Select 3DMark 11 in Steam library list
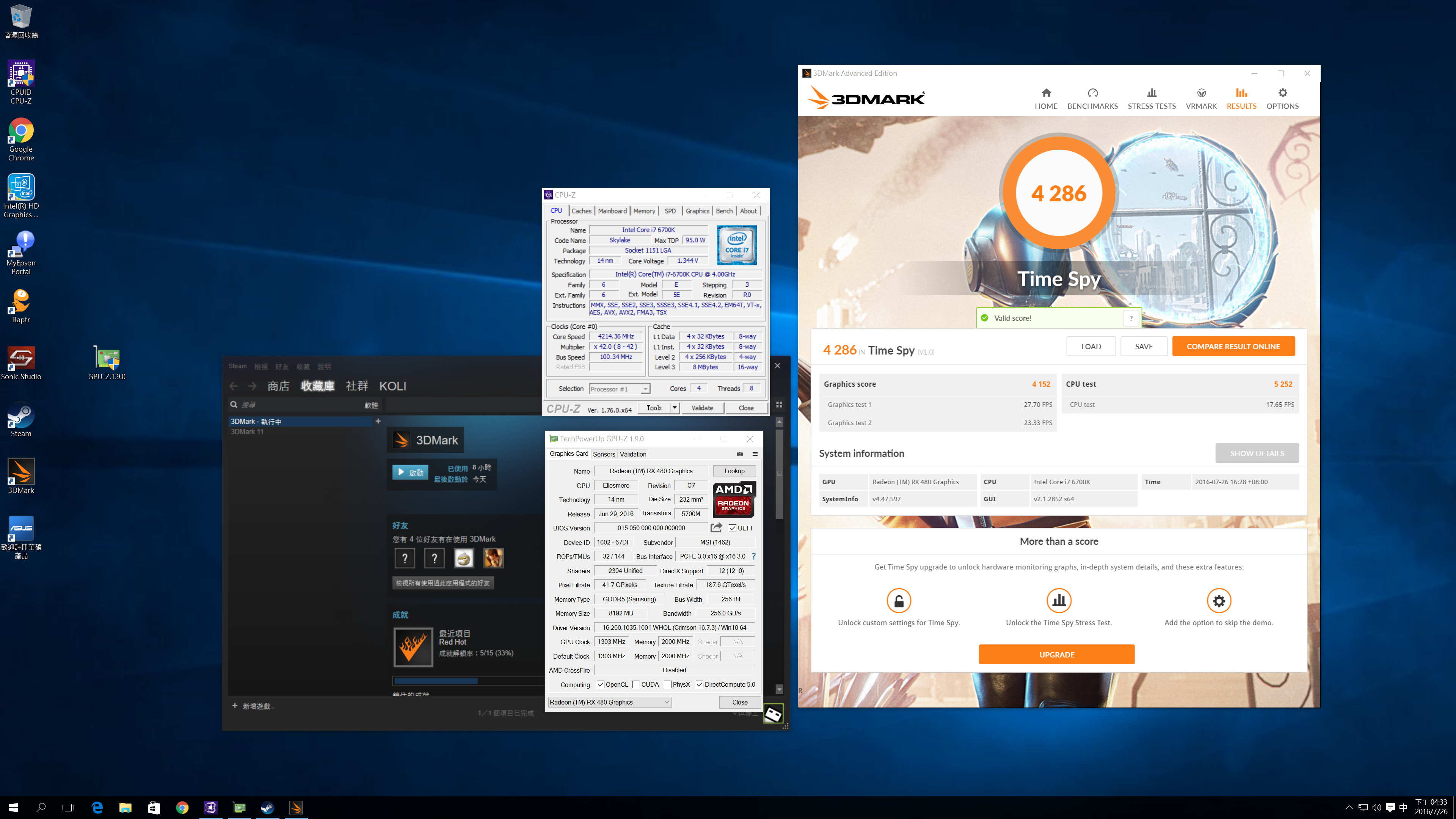The height and width of the screenshot is (819, 1456). click(247, 431)
